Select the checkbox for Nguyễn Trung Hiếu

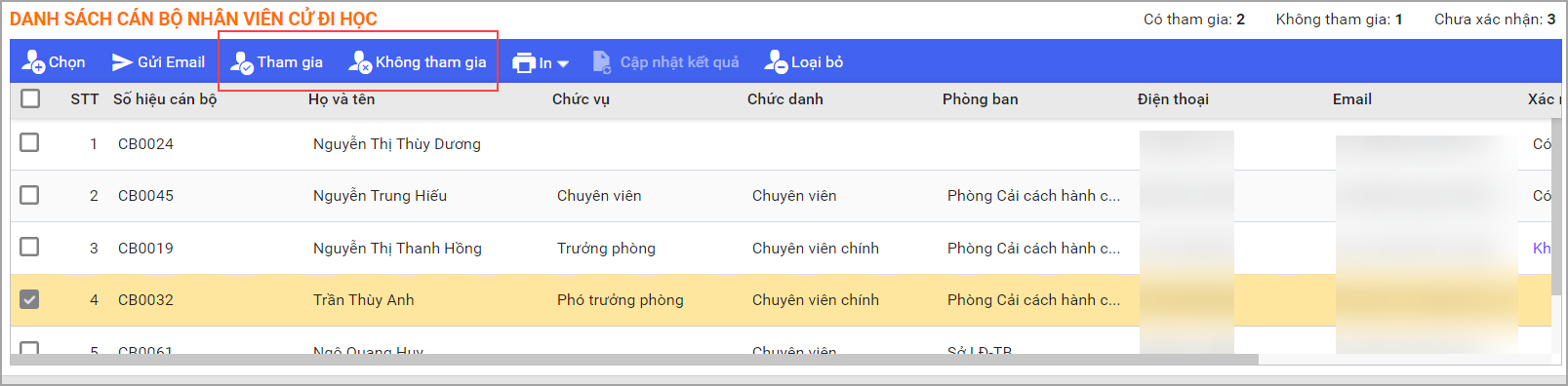point(30,195)
